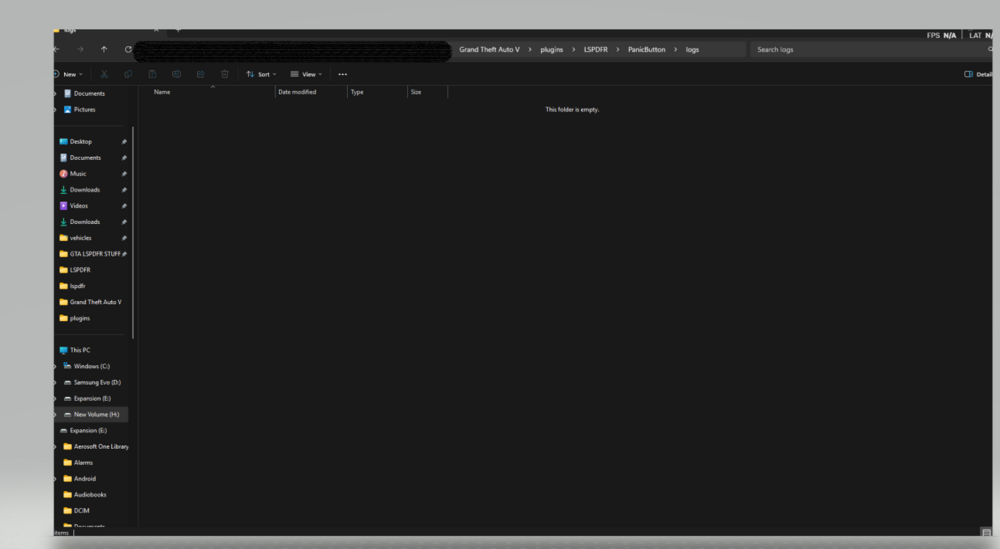Open a new tab with plus button
This screenshot has height=549, width=1000.
[x=178, y=30]
